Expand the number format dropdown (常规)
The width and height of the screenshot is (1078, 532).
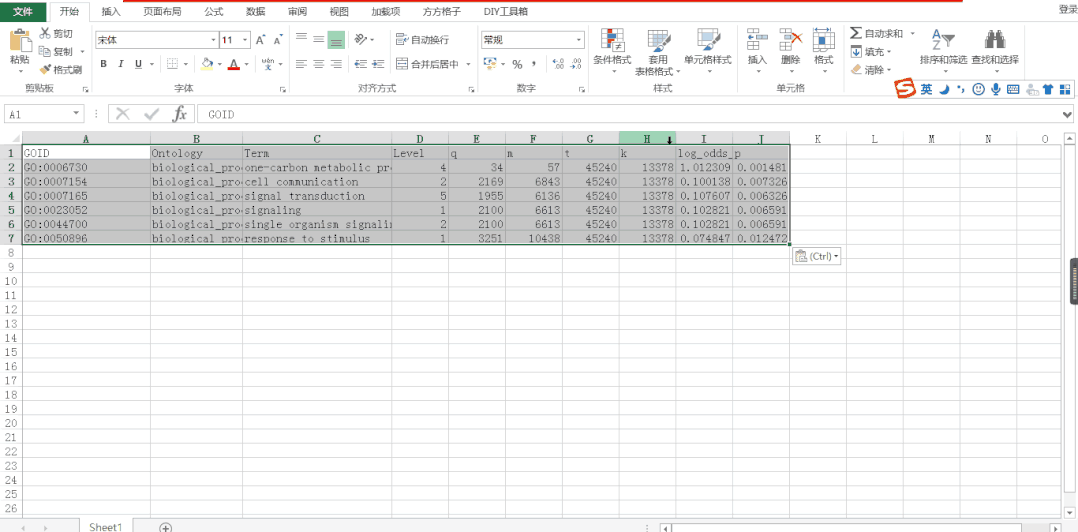[x=579, y=40]
